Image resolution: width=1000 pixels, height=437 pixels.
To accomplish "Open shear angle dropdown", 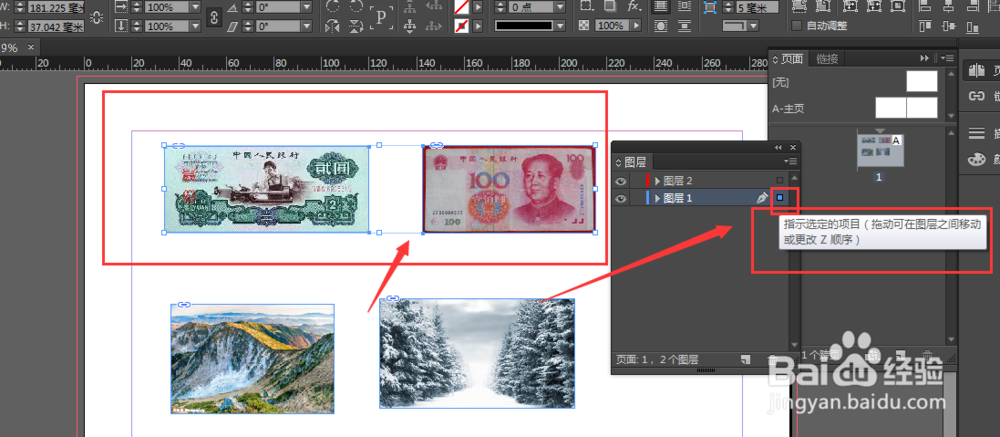I will 307,26.
